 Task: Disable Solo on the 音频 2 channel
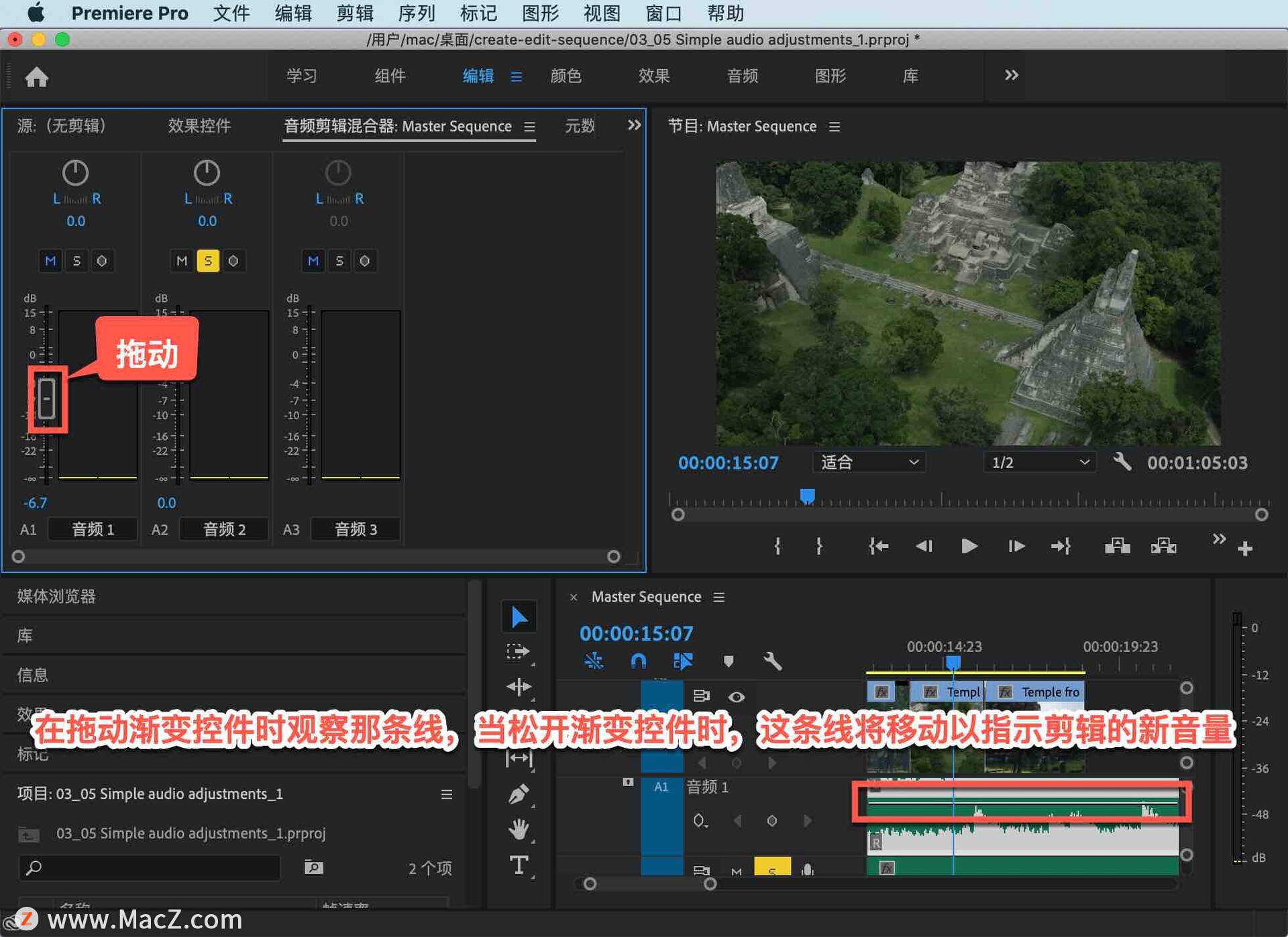[208, 261]
